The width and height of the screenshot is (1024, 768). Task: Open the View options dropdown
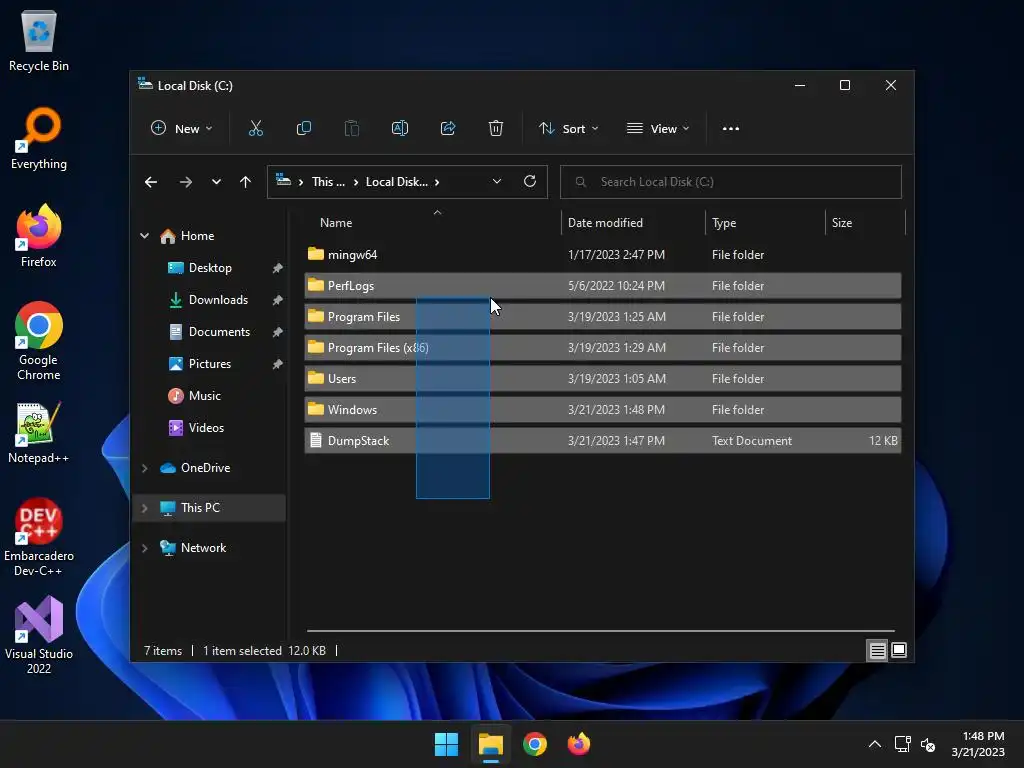tap(658, 129)
